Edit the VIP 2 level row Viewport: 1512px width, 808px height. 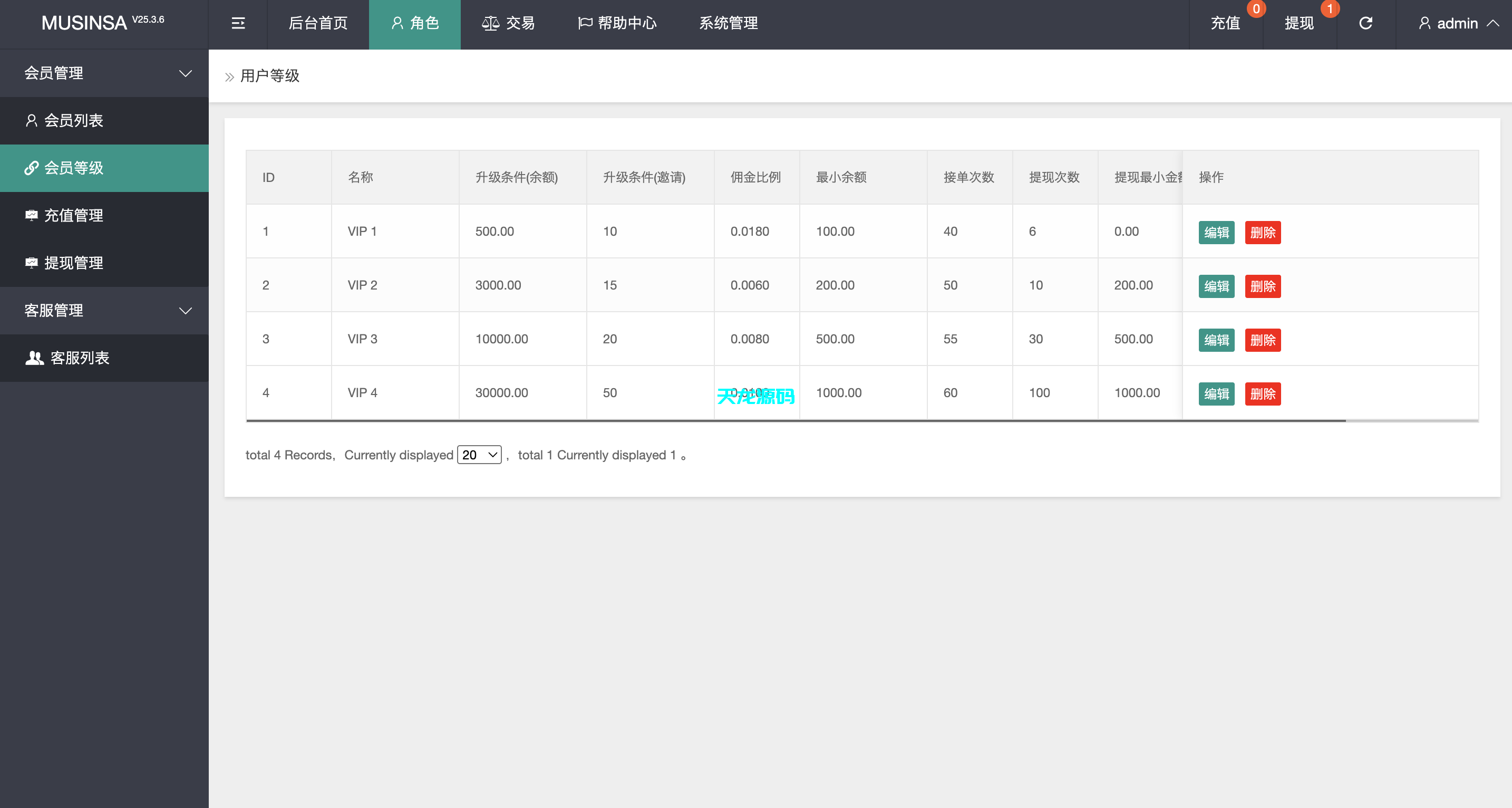click(1216, 286)
